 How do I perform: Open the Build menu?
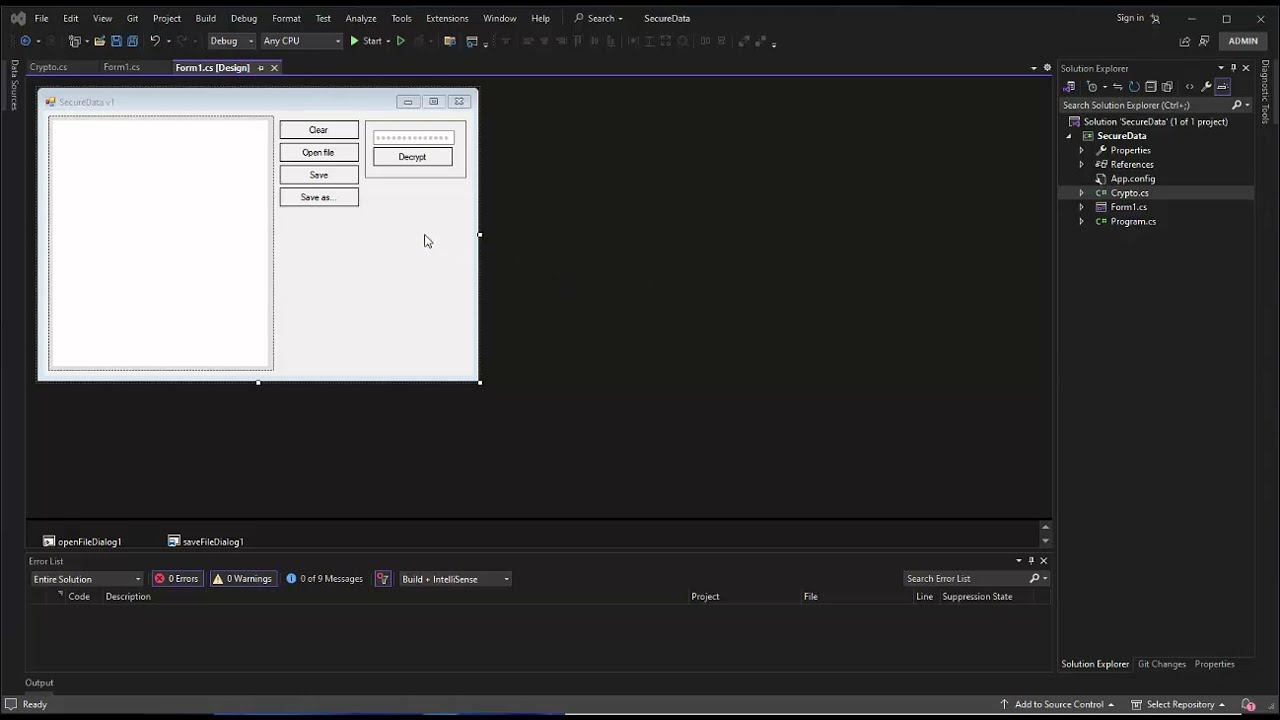pos(205,18)
